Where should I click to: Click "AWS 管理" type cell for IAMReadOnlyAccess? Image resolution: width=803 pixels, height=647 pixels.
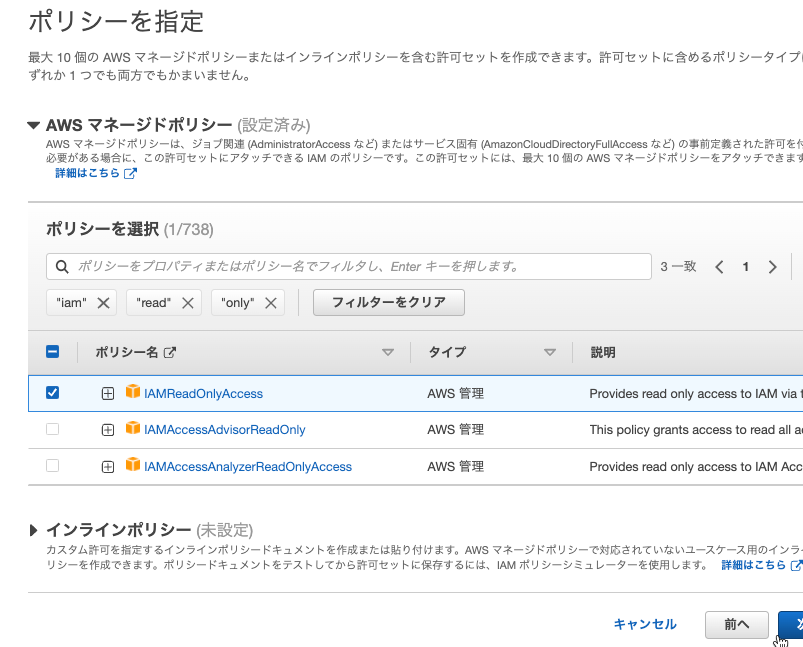tap(455, 393)
